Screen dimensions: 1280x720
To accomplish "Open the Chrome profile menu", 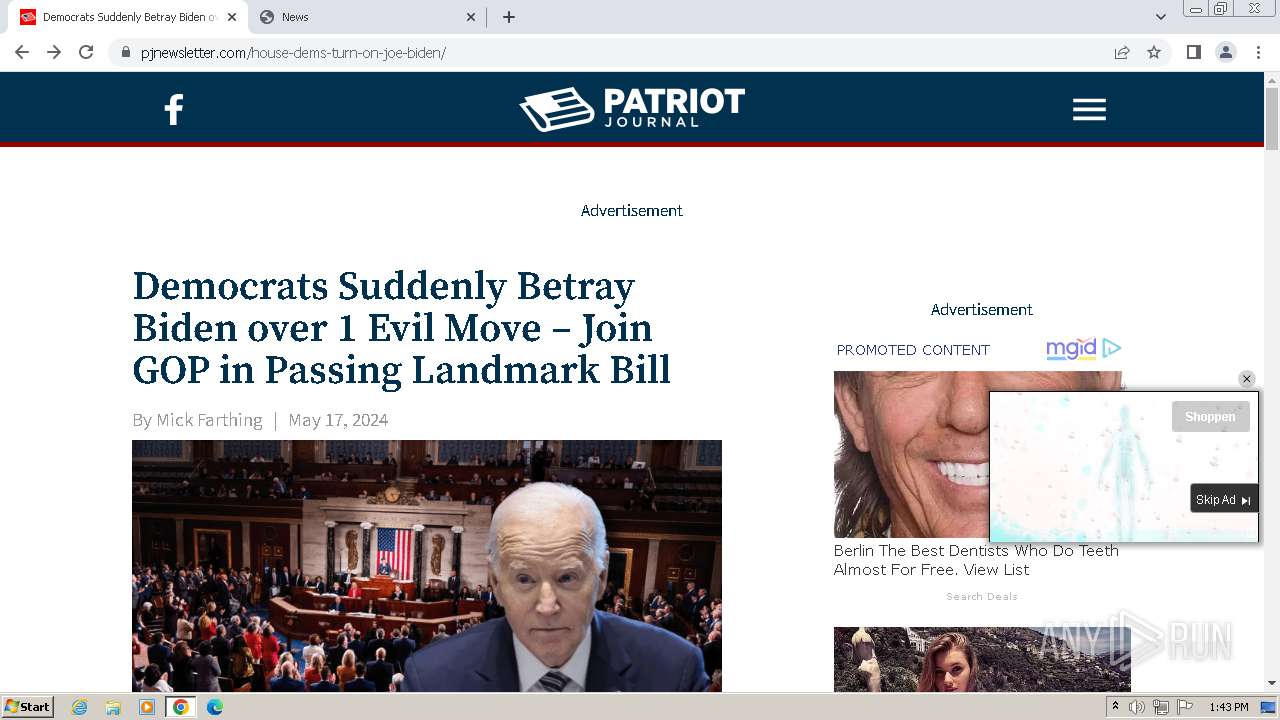I will [x=1226, y=52].
